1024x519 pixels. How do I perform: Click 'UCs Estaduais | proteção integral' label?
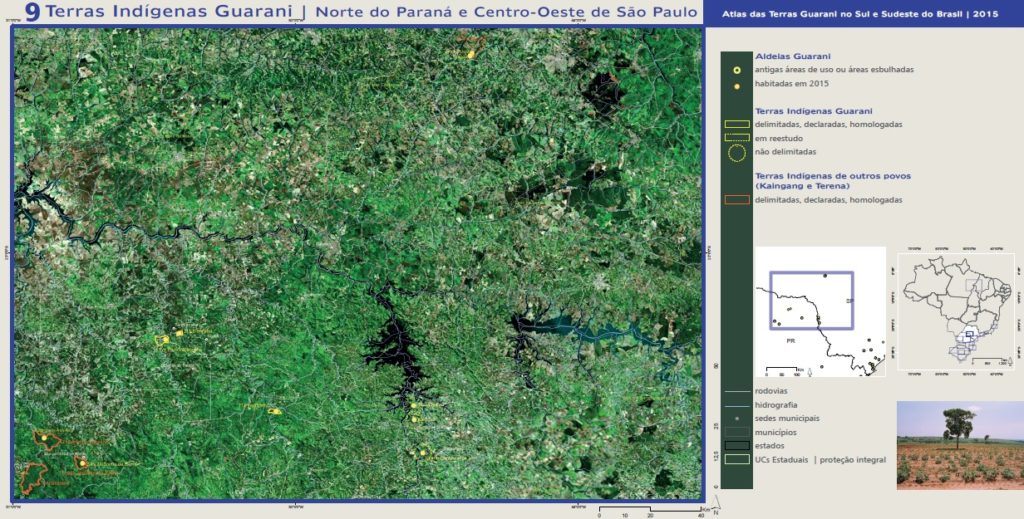coord(820,460)
